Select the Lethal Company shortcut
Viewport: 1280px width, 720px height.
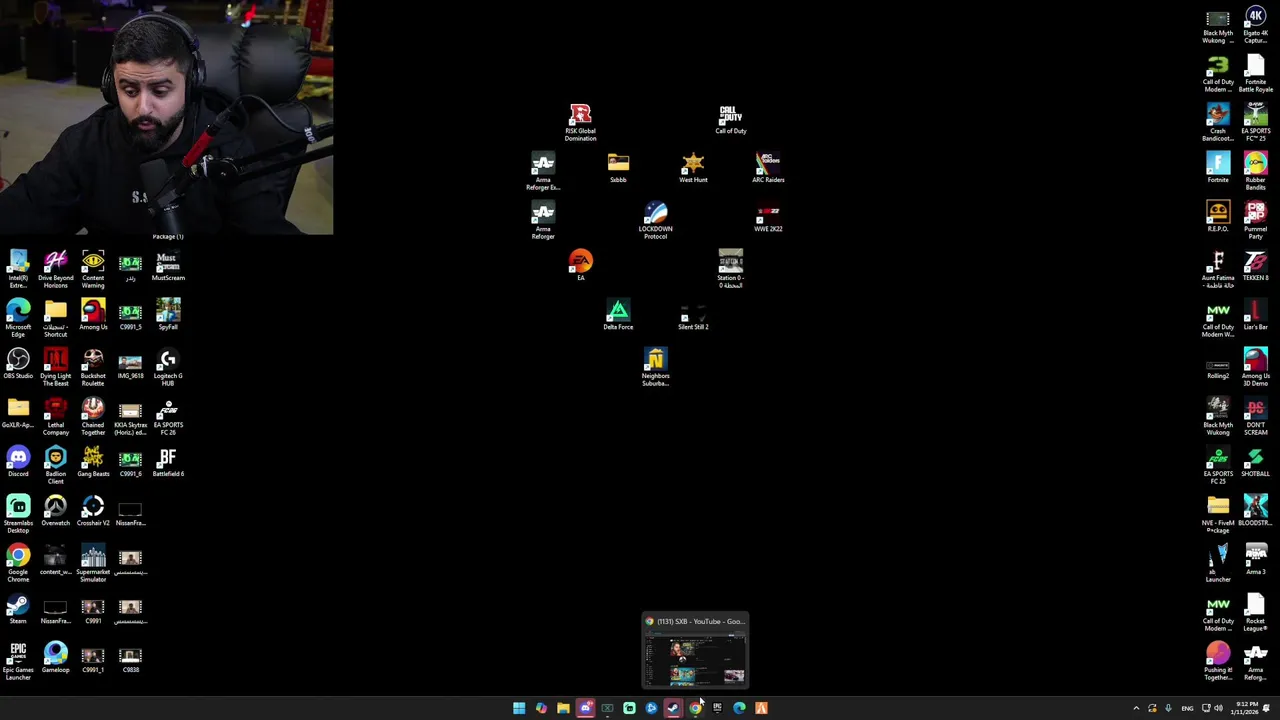[x=56, y=416]
